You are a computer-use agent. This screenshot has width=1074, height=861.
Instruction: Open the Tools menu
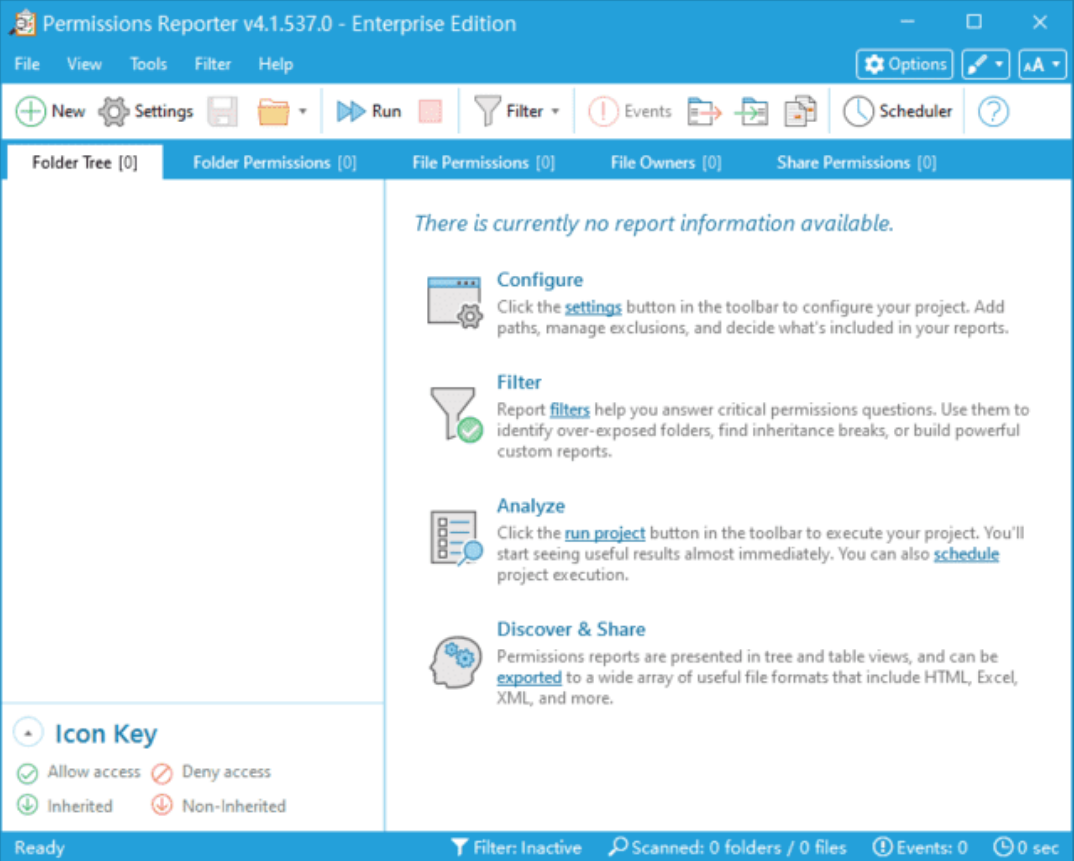(x=148, y=64)
